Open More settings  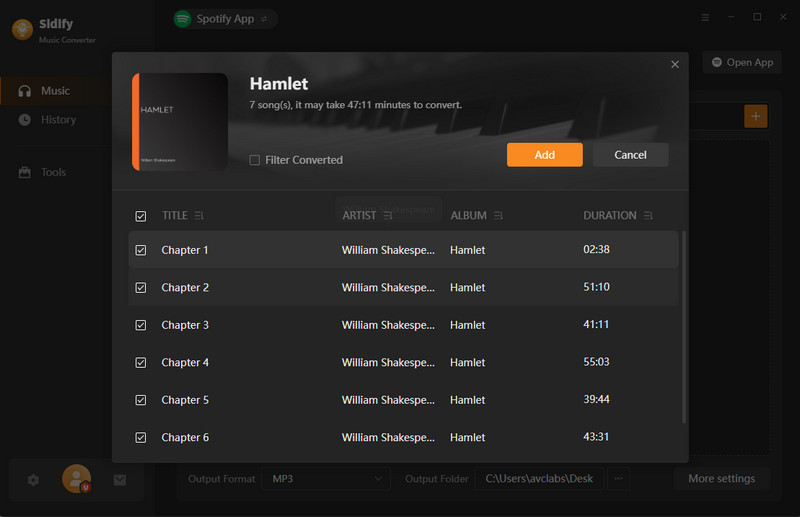tap(721, 479)
